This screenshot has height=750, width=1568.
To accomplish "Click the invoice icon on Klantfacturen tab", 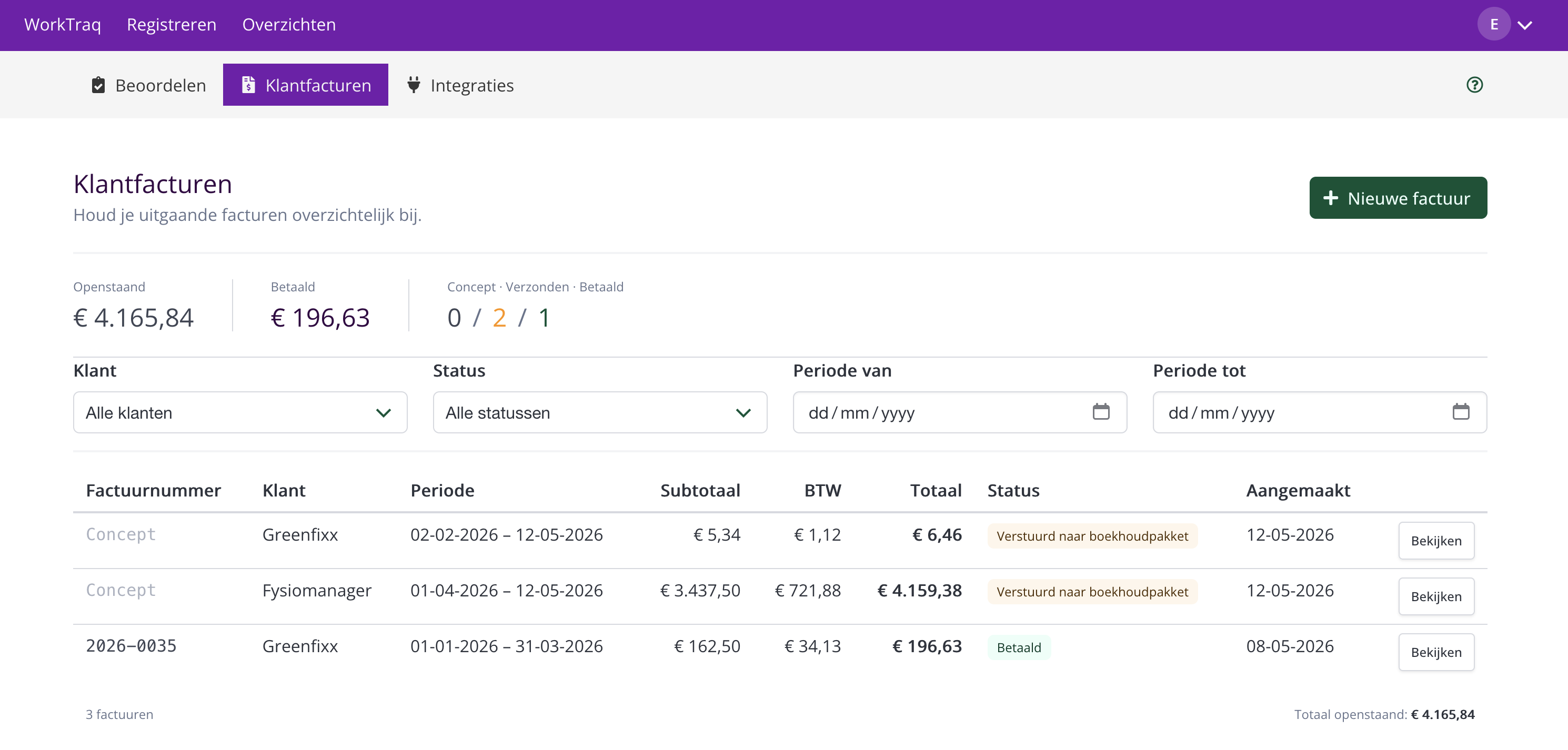I will pyautogui.click(x=248, y=85).
